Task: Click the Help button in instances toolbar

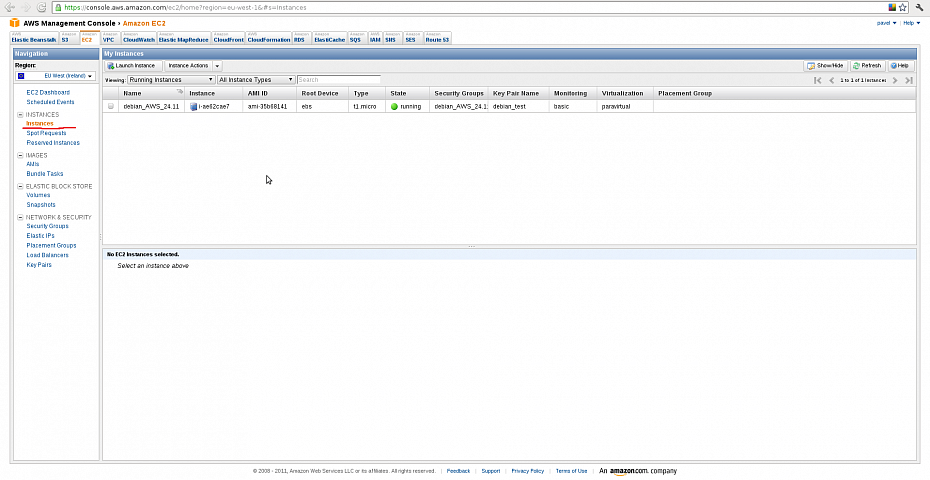Action: pyautogui.click(x=899, y=66)
